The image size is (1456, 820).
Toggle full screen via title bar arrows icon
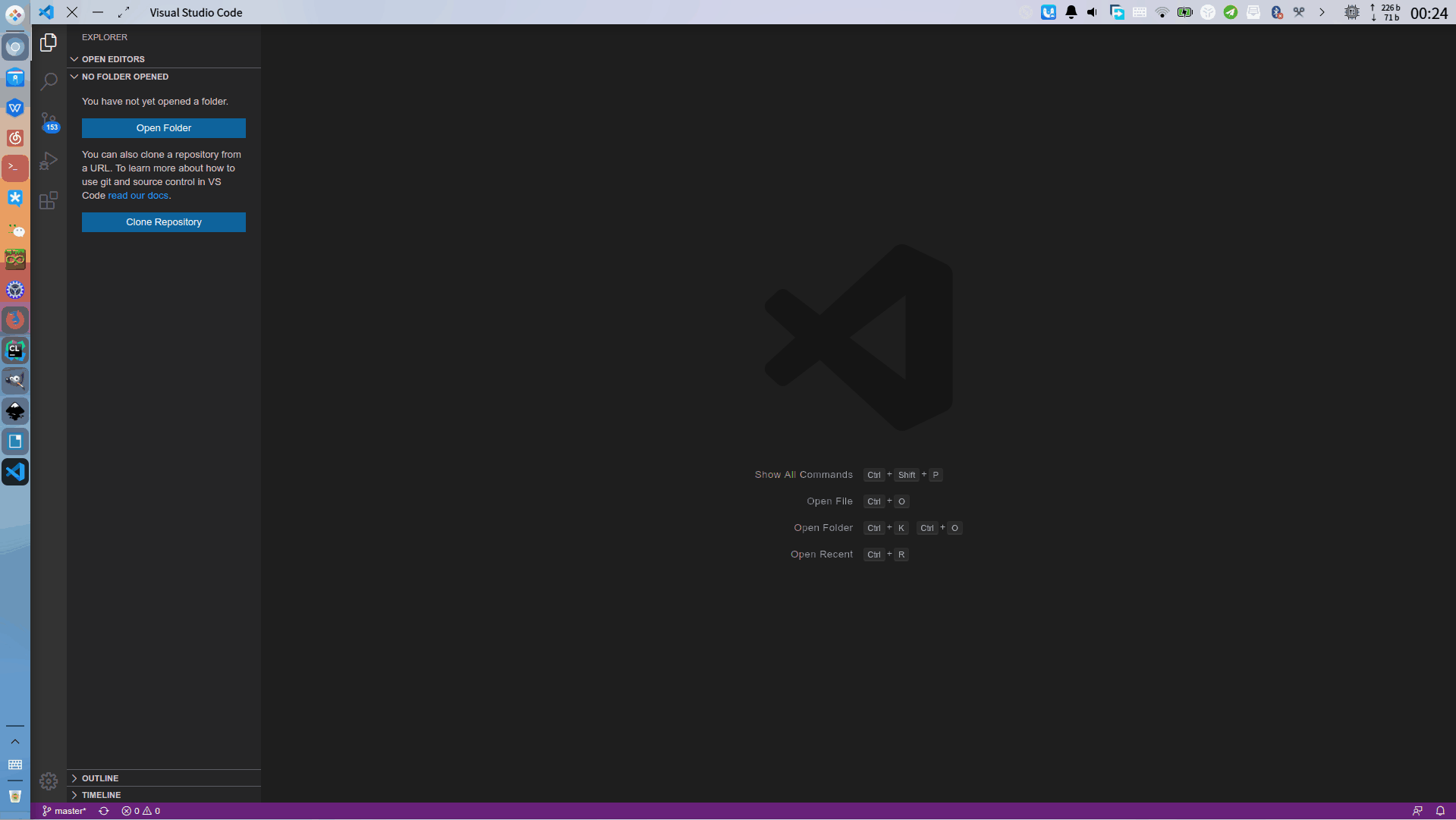[x=124, y=12]
